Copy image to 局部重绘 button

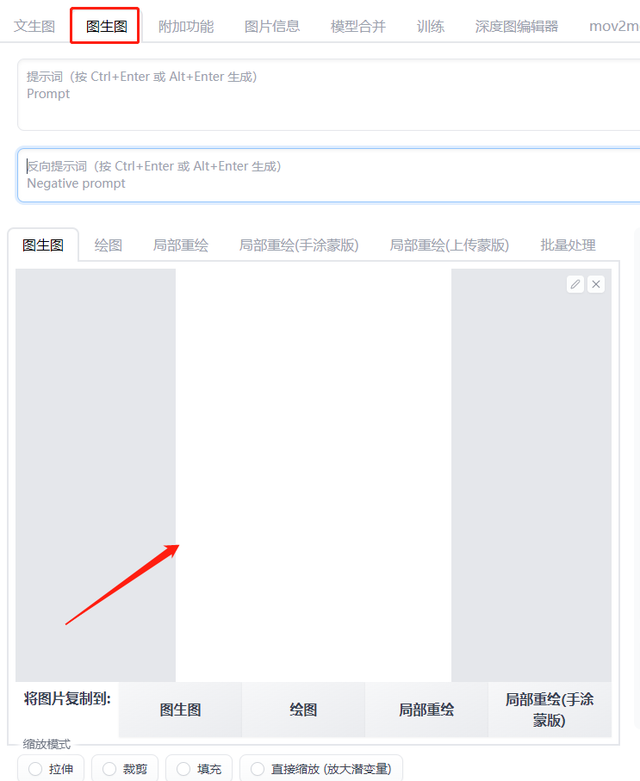tap(426, 709)
